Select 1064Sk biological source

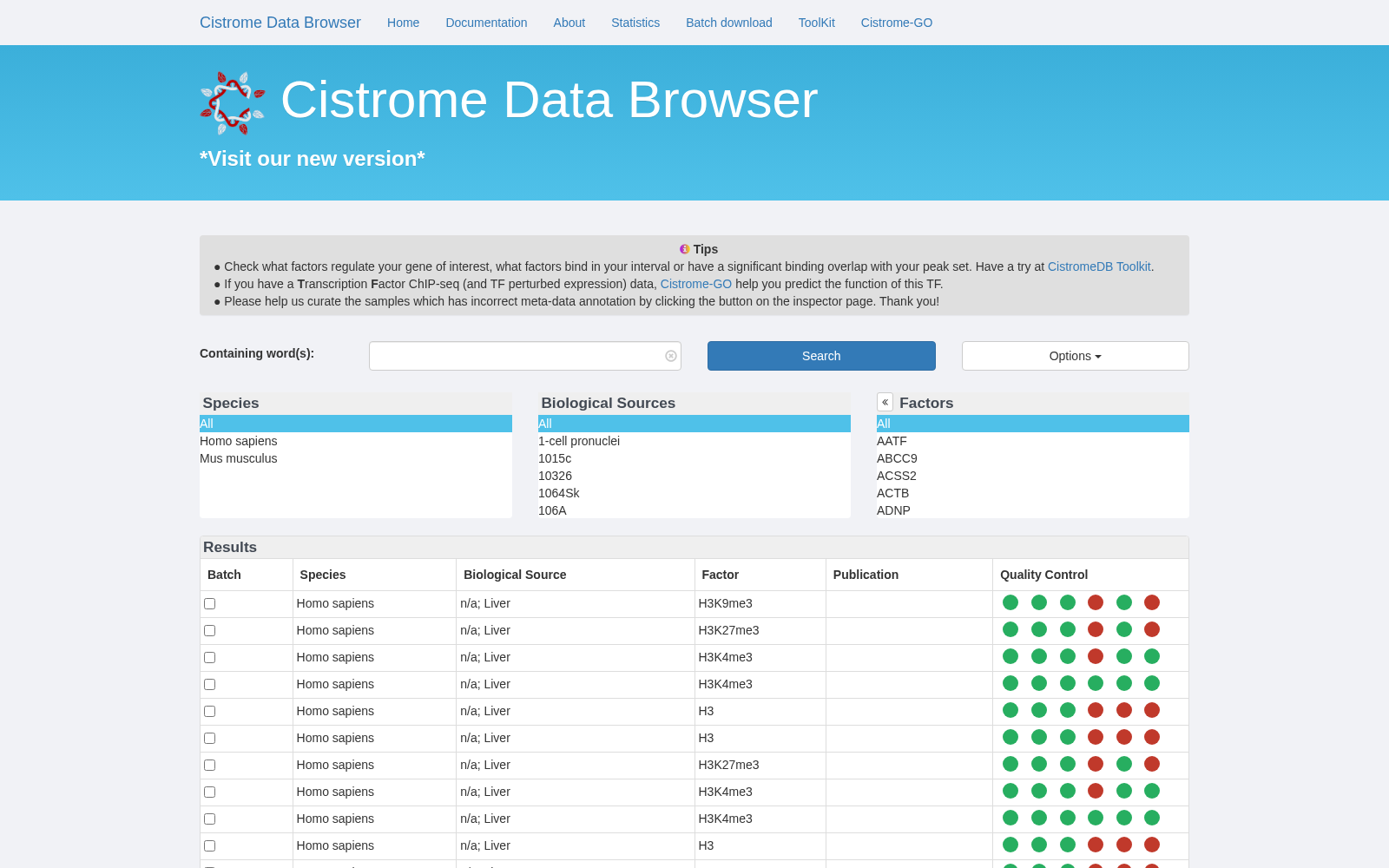coord(694,493)
